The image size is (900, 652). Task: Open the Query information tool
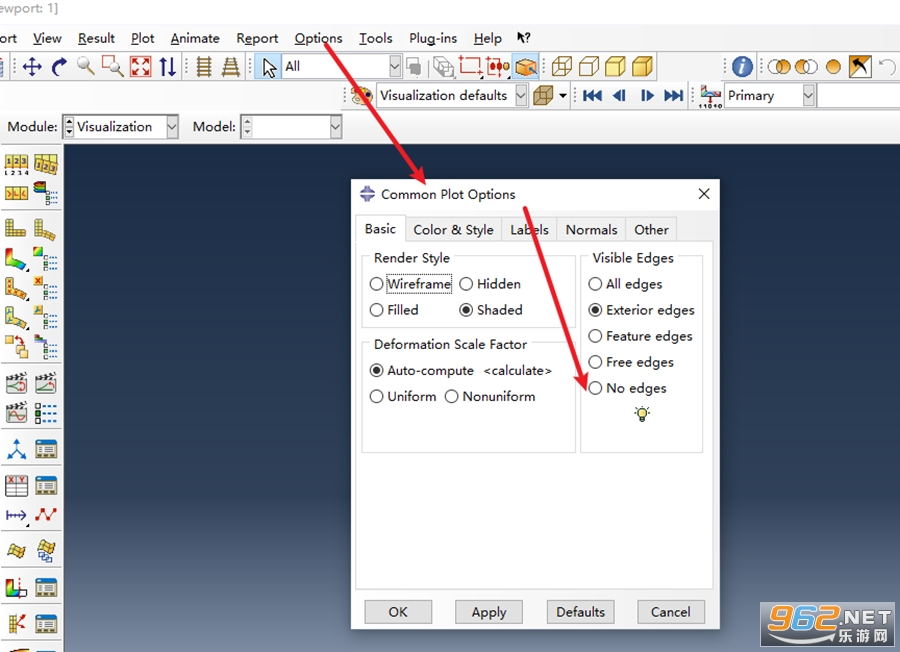[742, 67]
